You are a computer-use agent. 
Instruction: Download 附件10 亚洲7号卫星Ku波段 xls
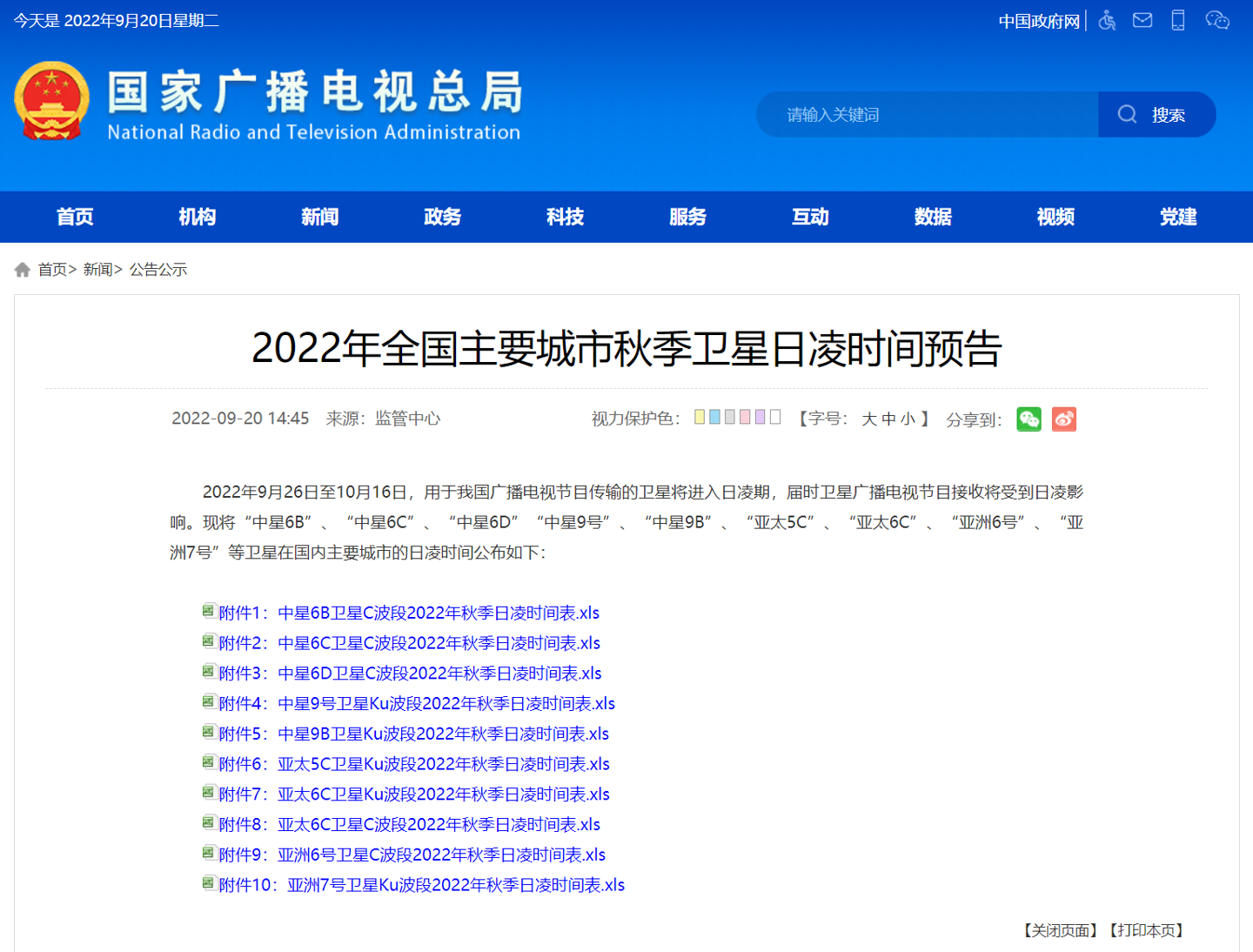pos(422,885)
